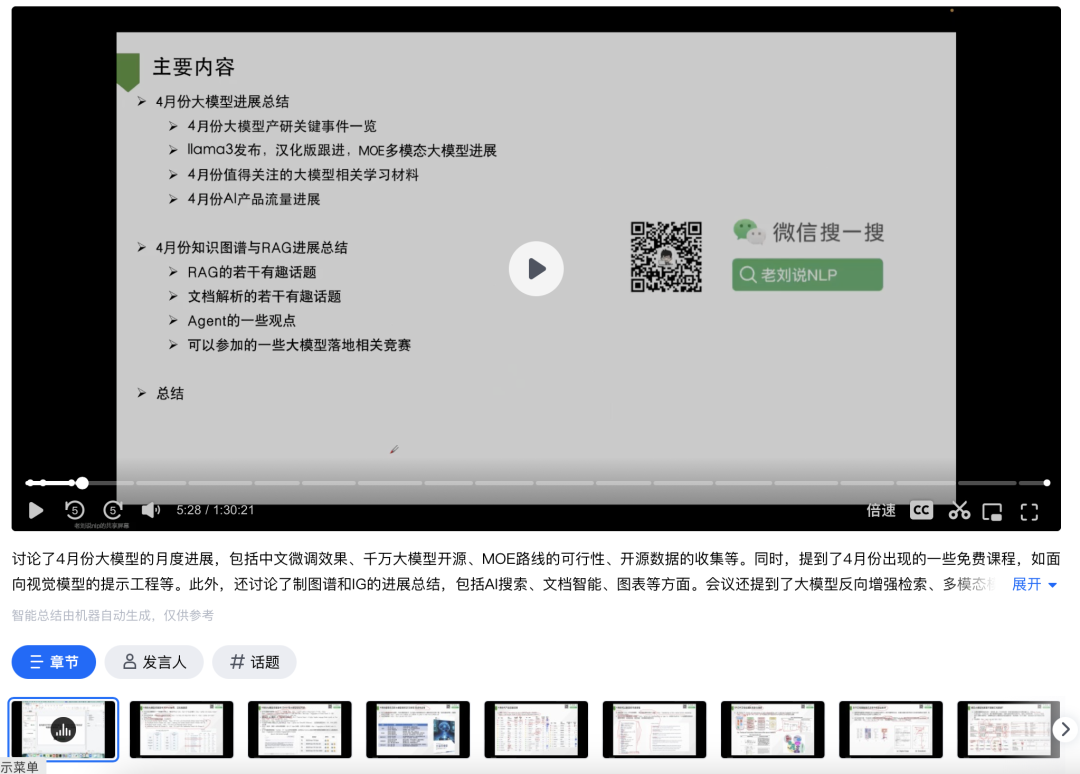
Task: Open the 话题 topics tab
Action: coord(254,662)
